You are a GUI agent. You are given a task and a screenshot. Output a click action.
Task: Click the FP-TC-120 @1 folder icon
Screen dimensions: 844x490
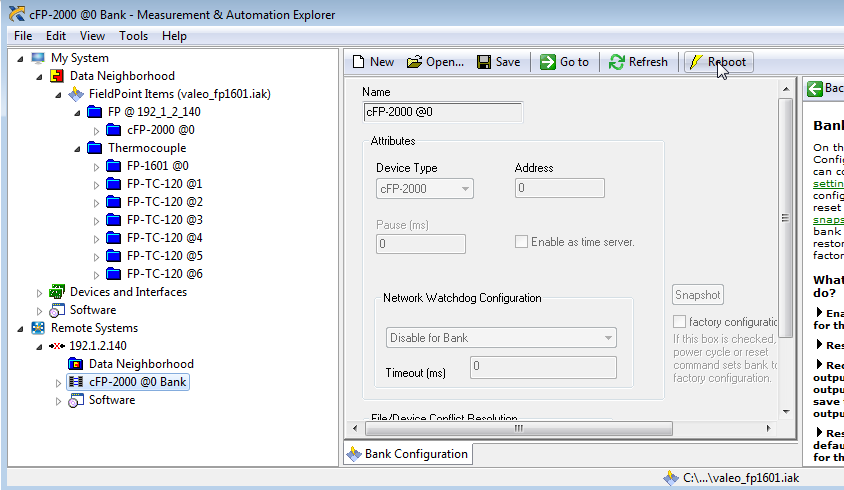pyautogui.click(x=114, y=184)
